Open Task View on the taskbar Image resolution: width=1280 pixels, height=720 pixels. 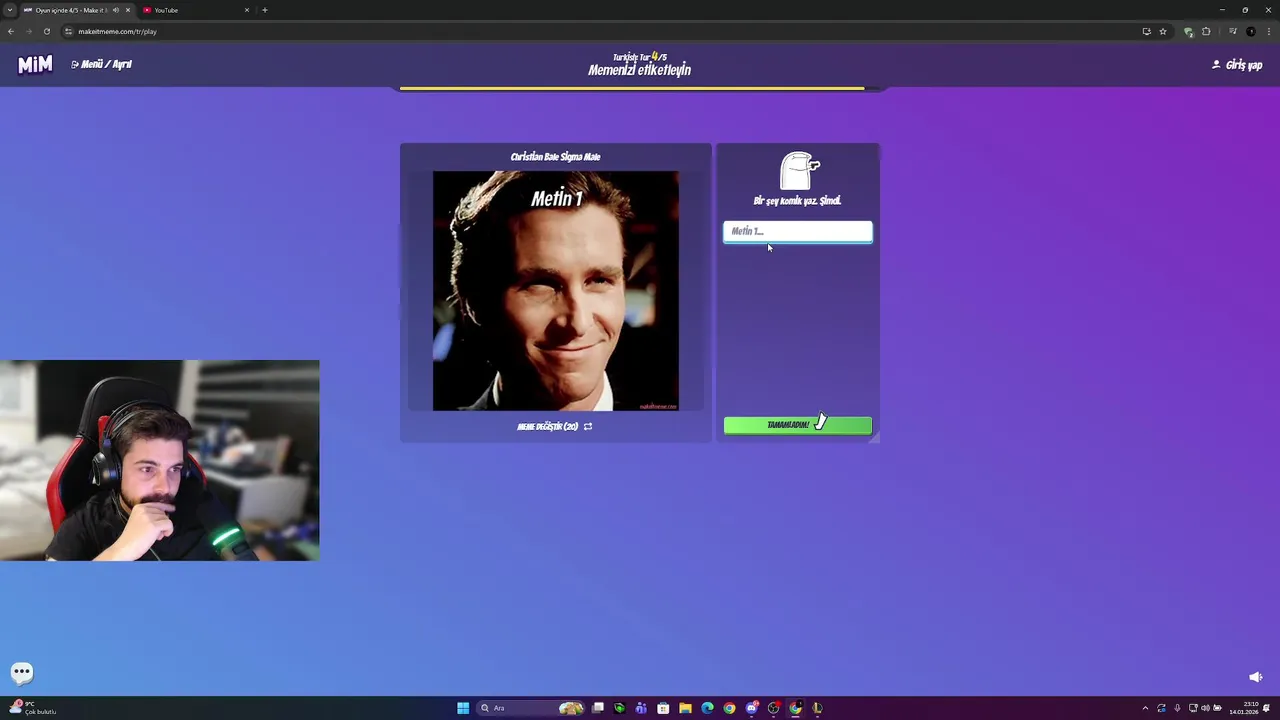pos(598,708)
